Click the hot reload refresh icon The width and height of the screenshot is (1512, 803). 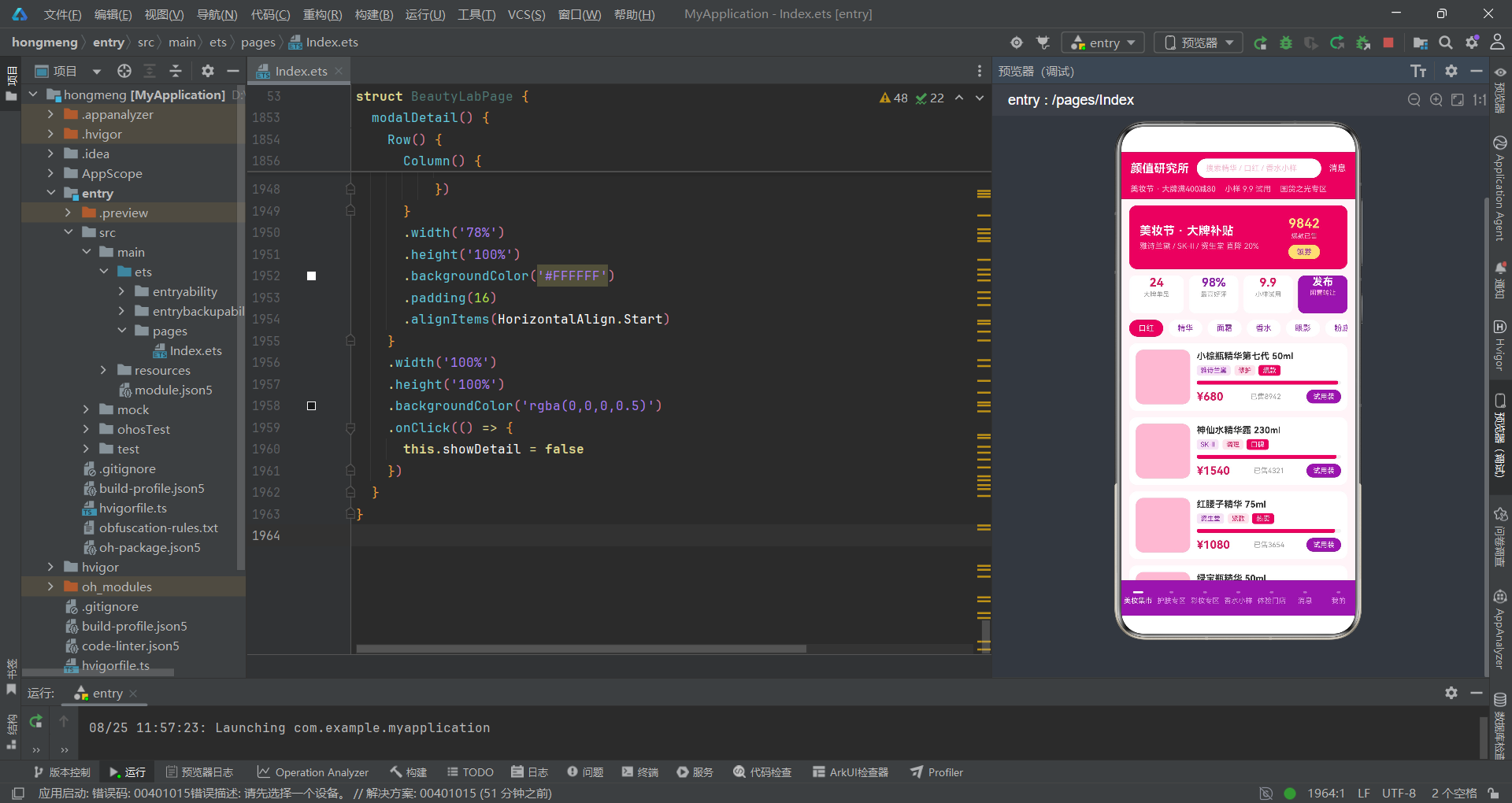click(x=1337, y=43)
